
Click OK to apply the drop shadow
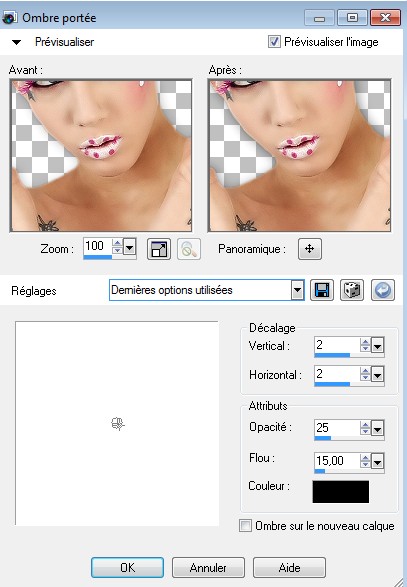coord(127,568)
